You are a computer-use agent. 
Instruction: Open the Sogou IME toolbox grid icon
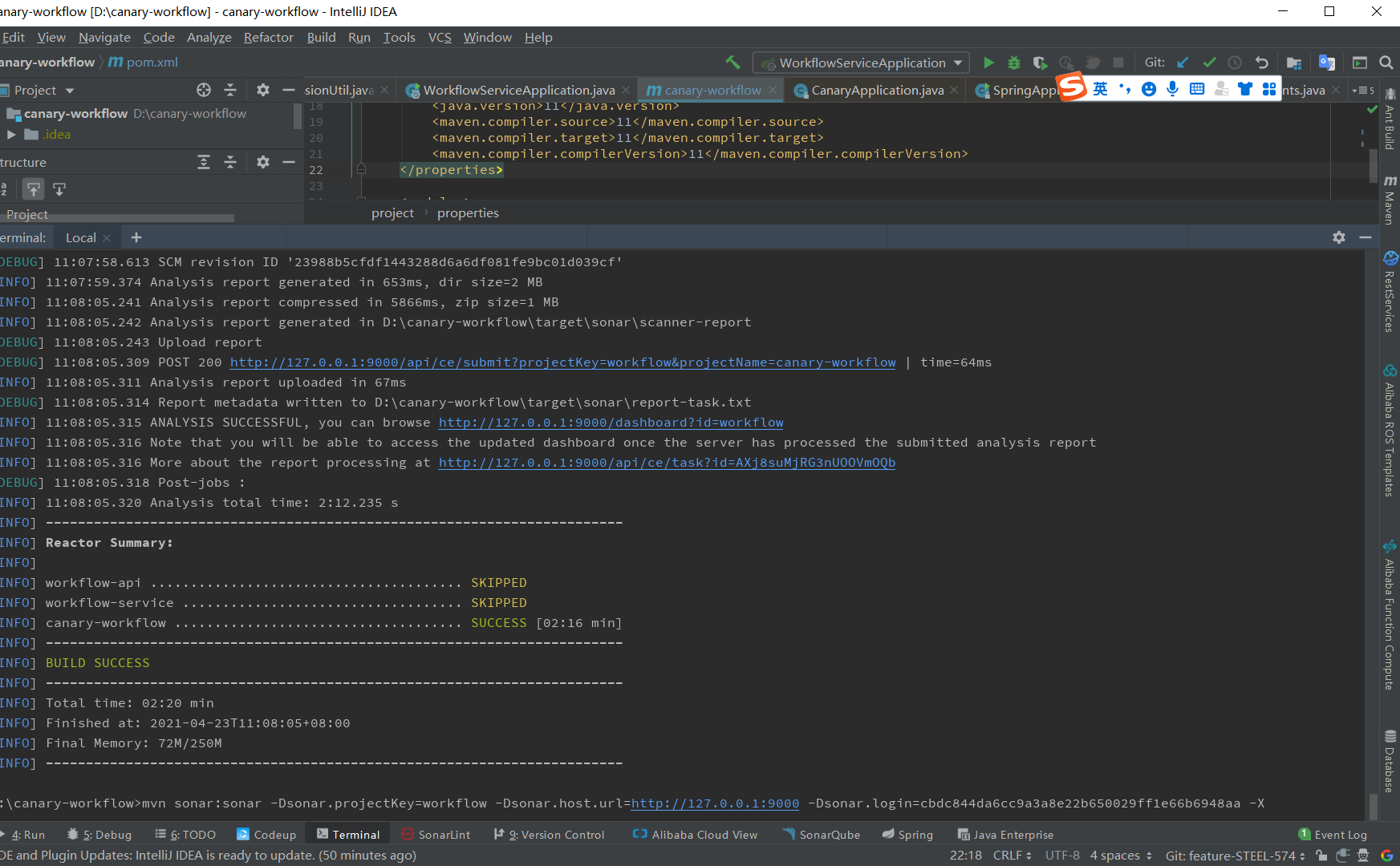(x=1269, y=89)
